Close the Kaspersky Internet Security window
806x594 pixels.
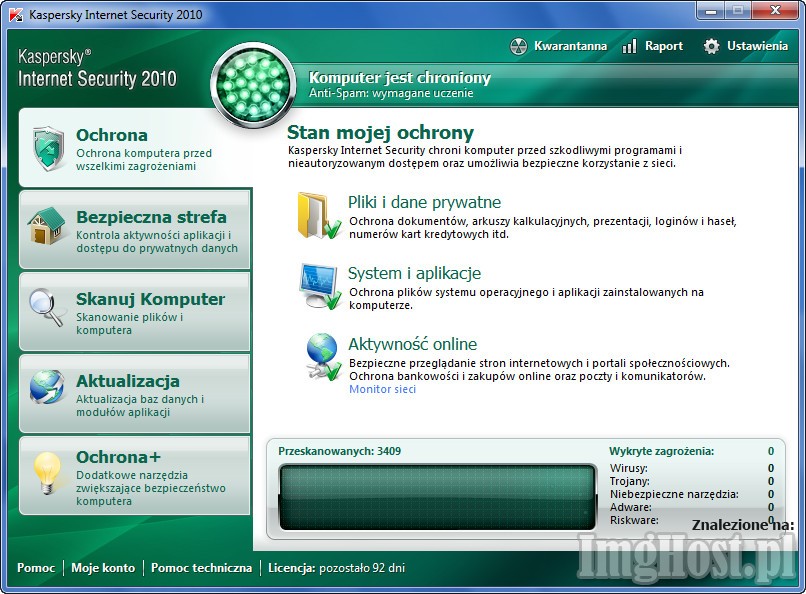[776, 10]
